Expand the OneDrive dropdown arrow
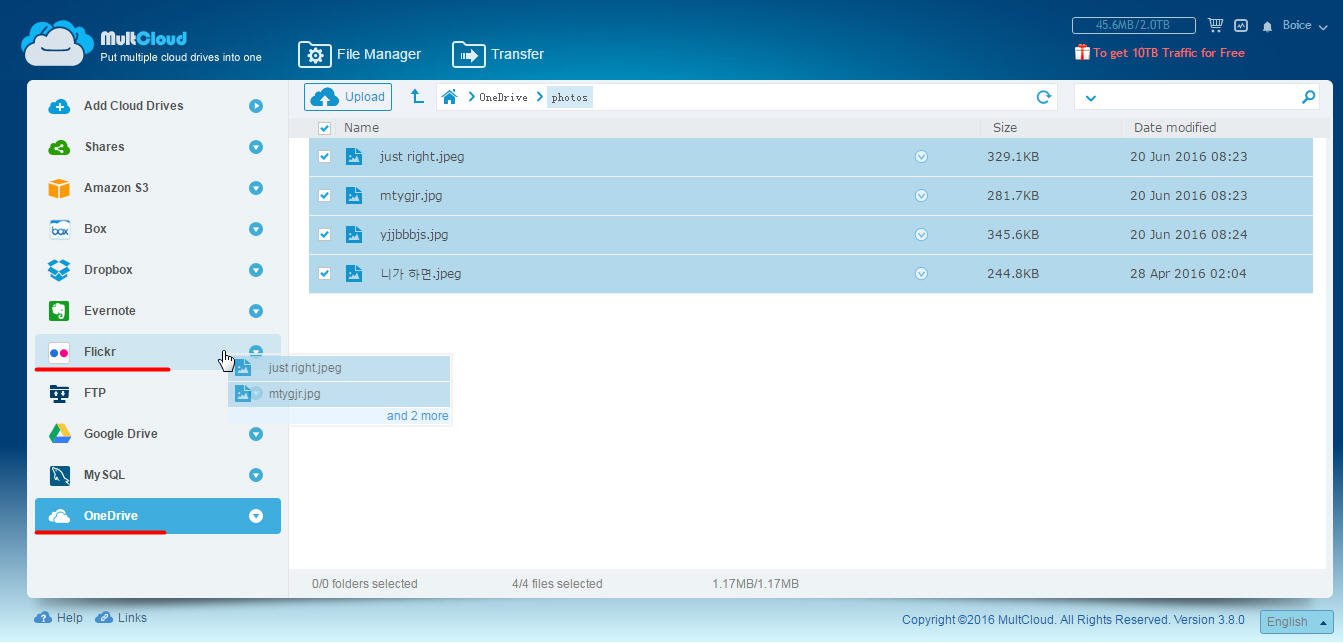Screen dimensions: 1343x643 click(x=256, y=516)
